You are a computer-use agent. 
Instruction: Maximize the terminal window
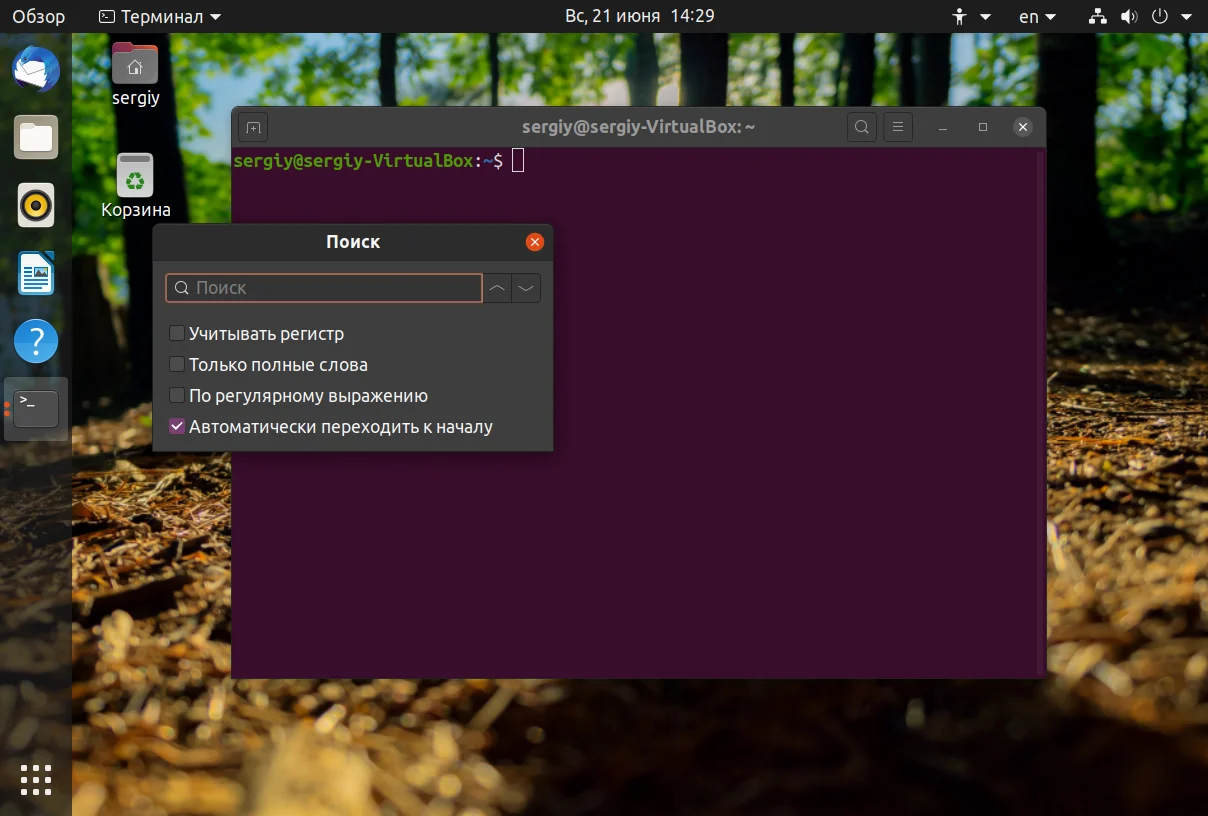(x=983, y=127)
